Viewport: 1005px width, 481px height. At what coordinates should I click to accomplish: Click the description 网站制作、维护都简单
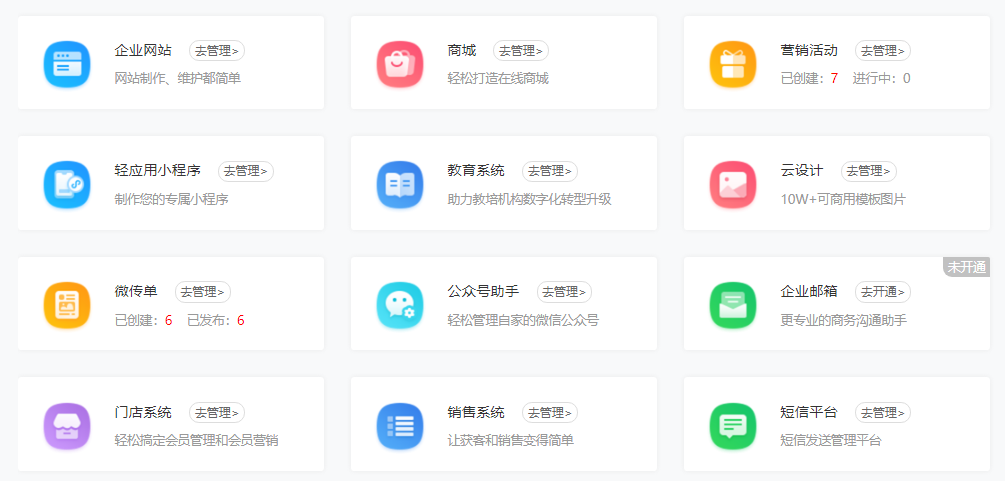[178, 79]
